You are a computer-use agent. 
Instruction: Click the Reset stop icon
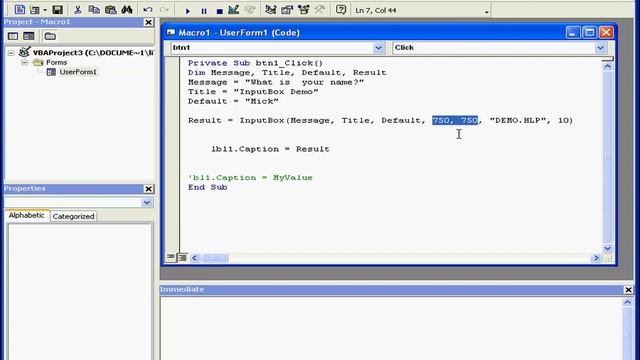[x=219, y=11]
